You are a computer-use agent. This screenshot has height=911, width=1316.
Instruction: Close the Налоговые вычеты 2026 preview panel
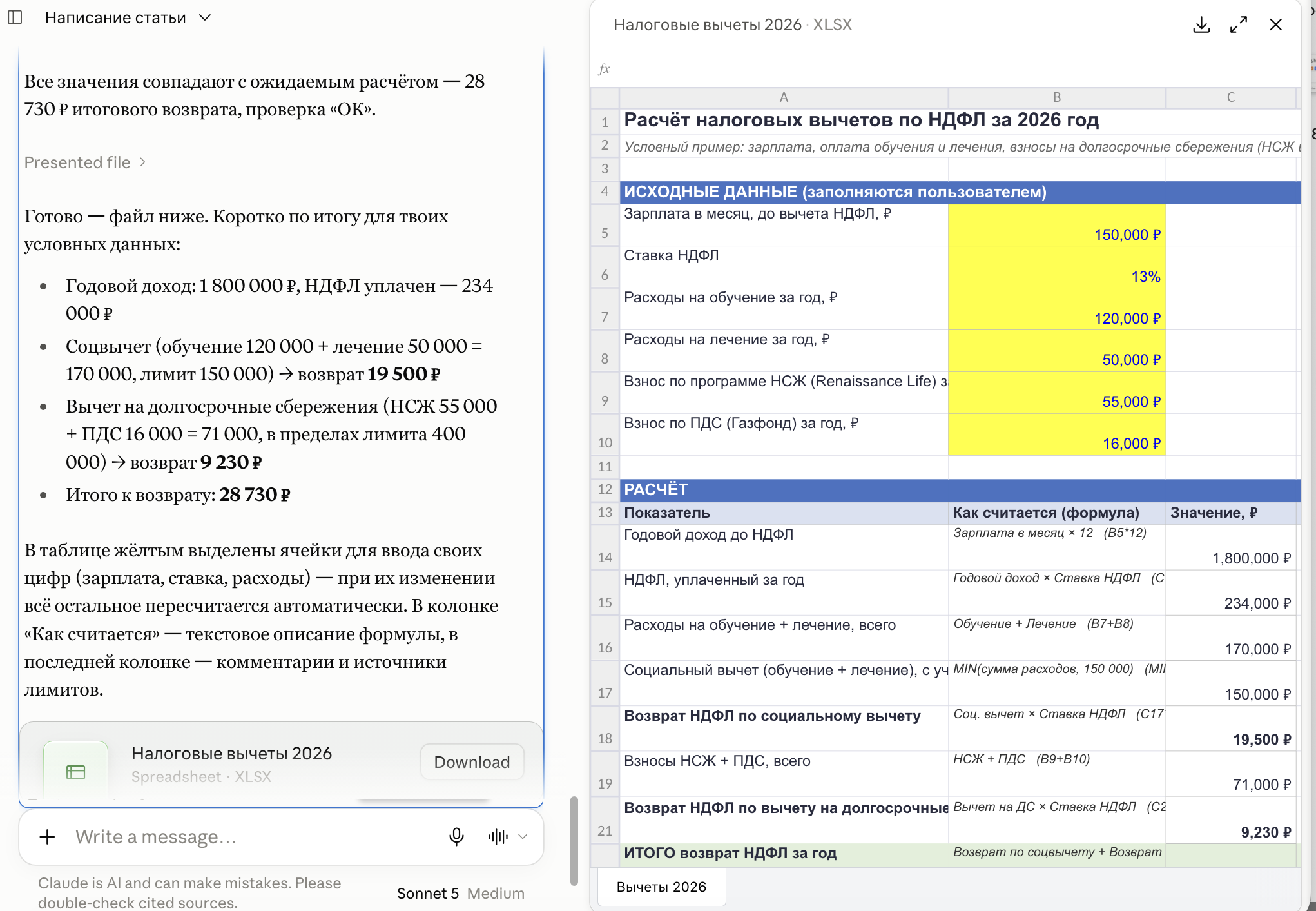(1275, 25)
